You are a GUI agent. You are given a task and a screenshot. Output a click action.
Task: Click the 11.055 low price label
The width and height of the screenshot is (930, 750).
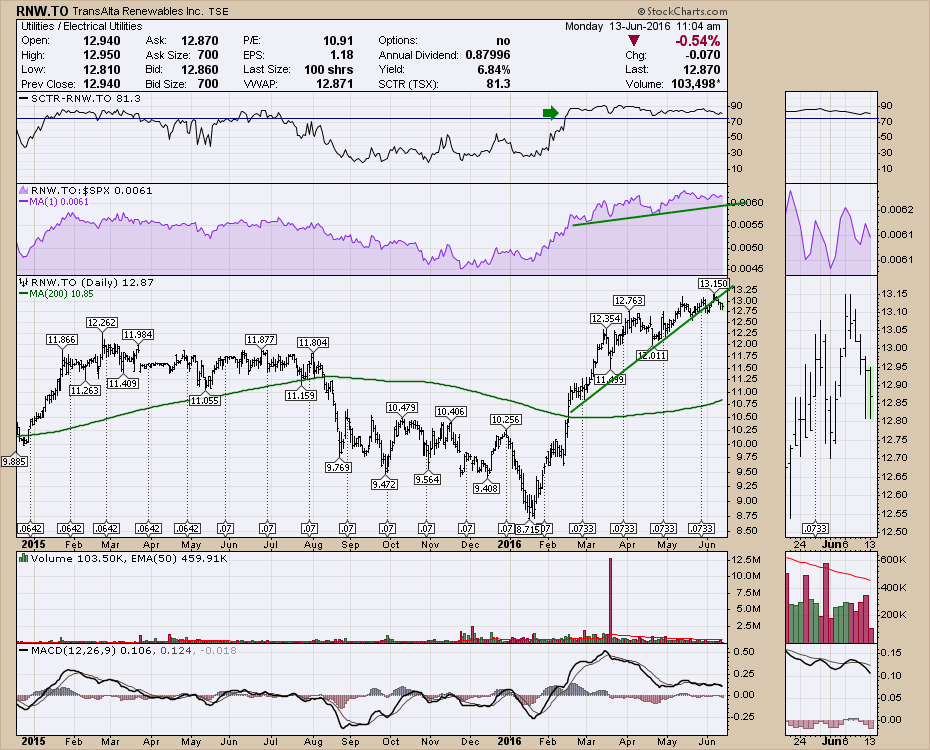click(205, 401)
